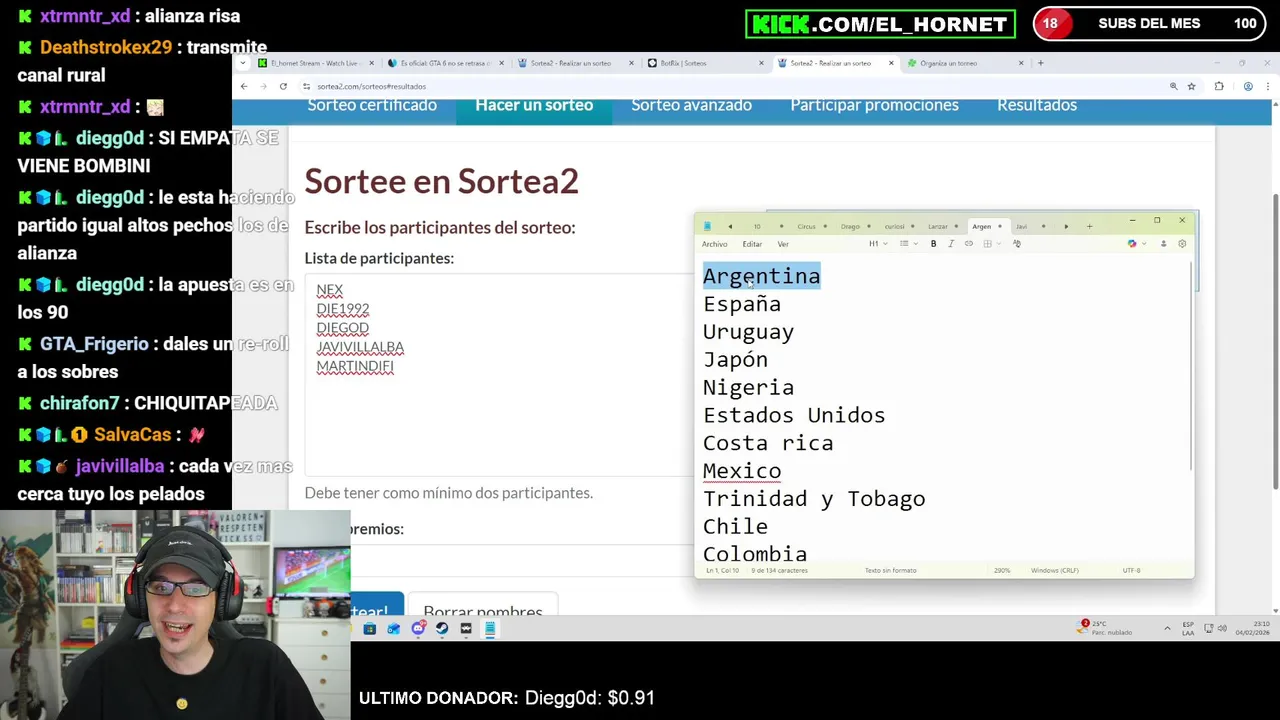Viewport: 1280px width, 720px height.
Task: Open the Sorteo avanzado page
Action: point(691,105)
